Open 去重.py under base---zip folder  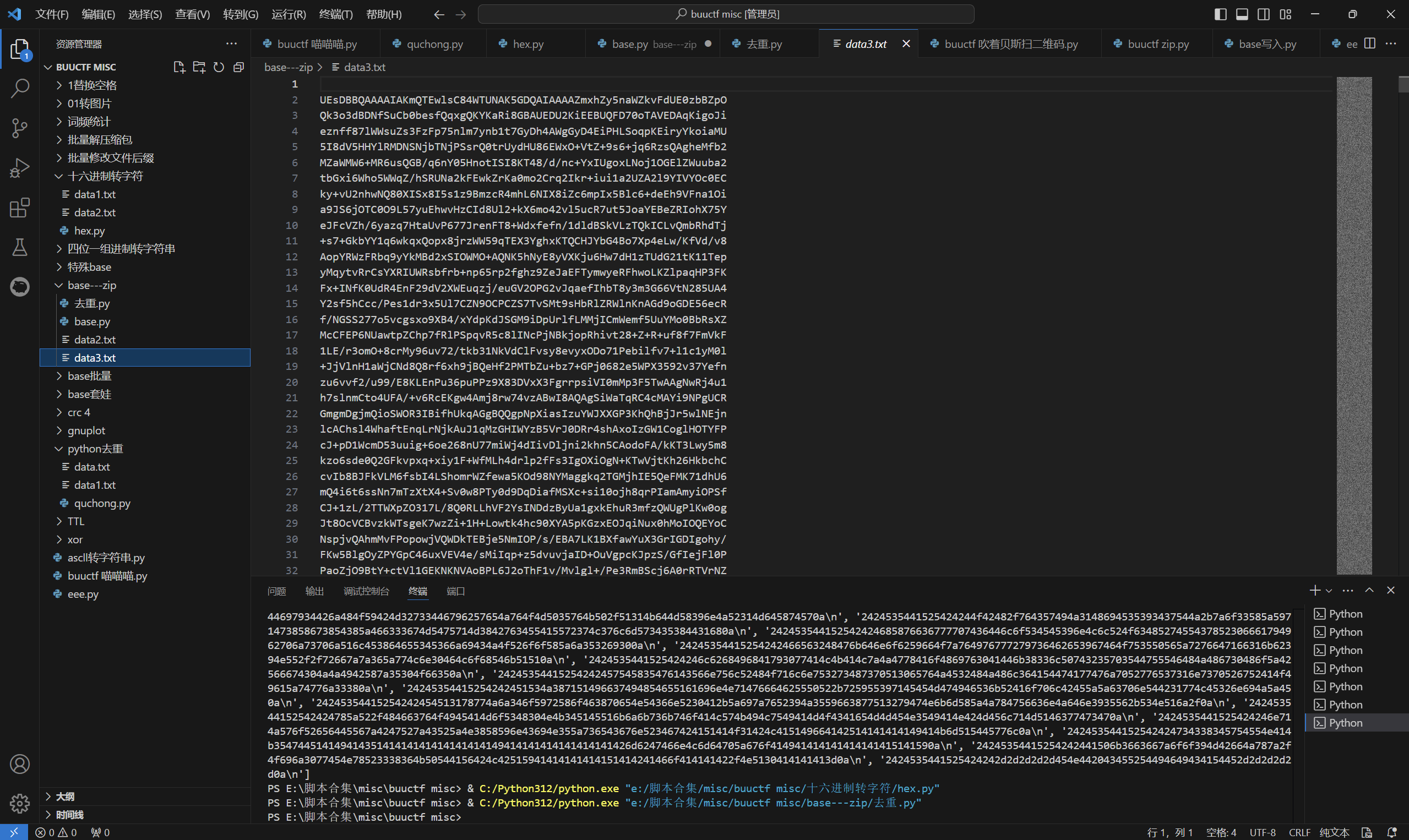pos(145,303)
